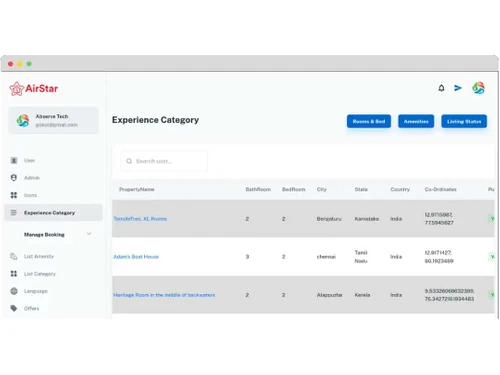Click the Experience Category list icon
Screen dimensions: 500x375
(x=14, y=213)
